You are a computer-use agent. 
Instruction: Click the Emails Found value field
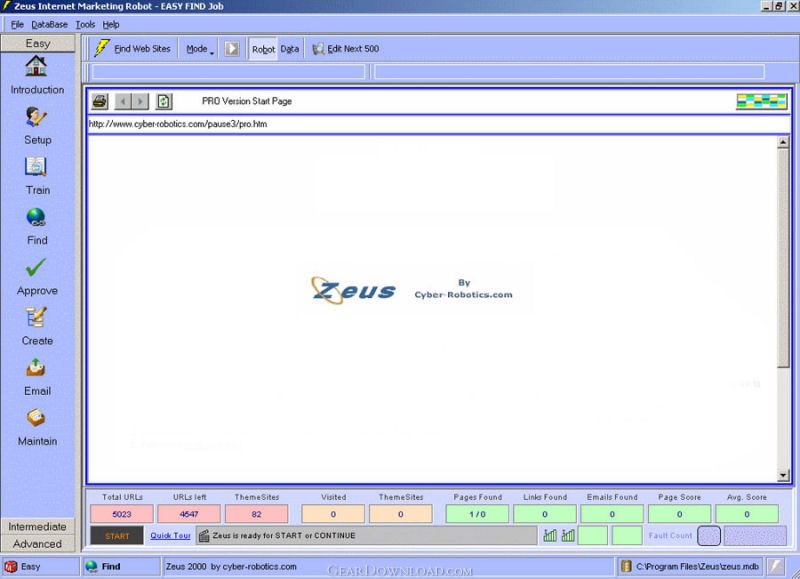point(612,514)
